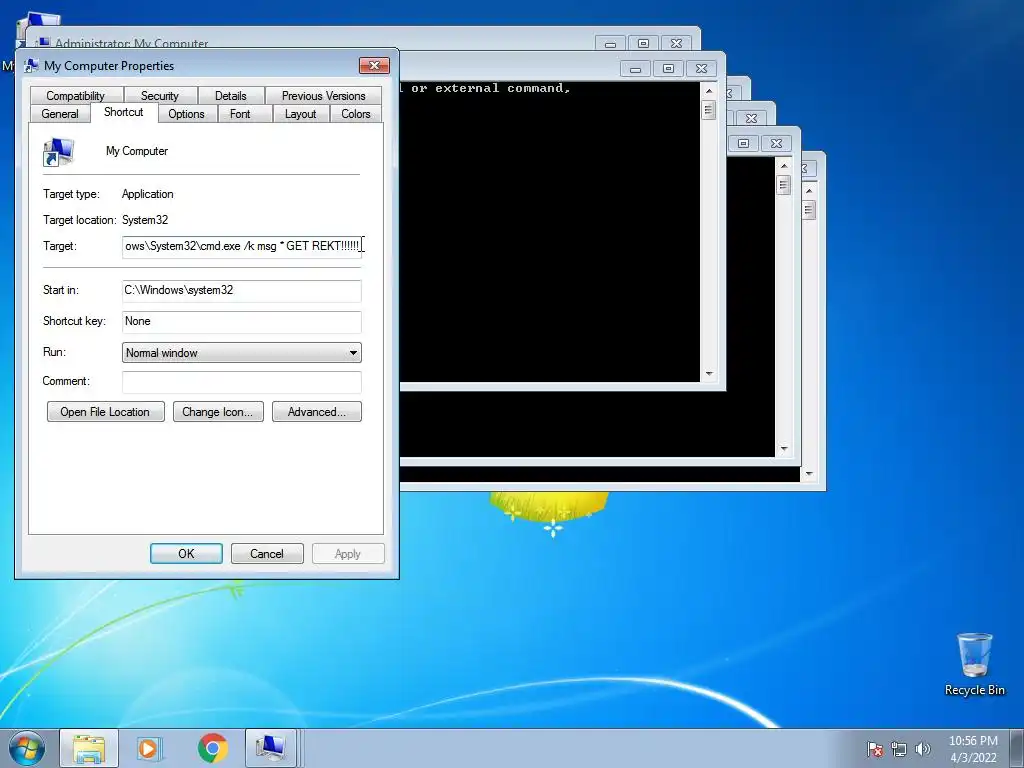1024x768 pixels.
Task: Click the scroll up arrow in the front console window
Action: [x=709, y=90]
